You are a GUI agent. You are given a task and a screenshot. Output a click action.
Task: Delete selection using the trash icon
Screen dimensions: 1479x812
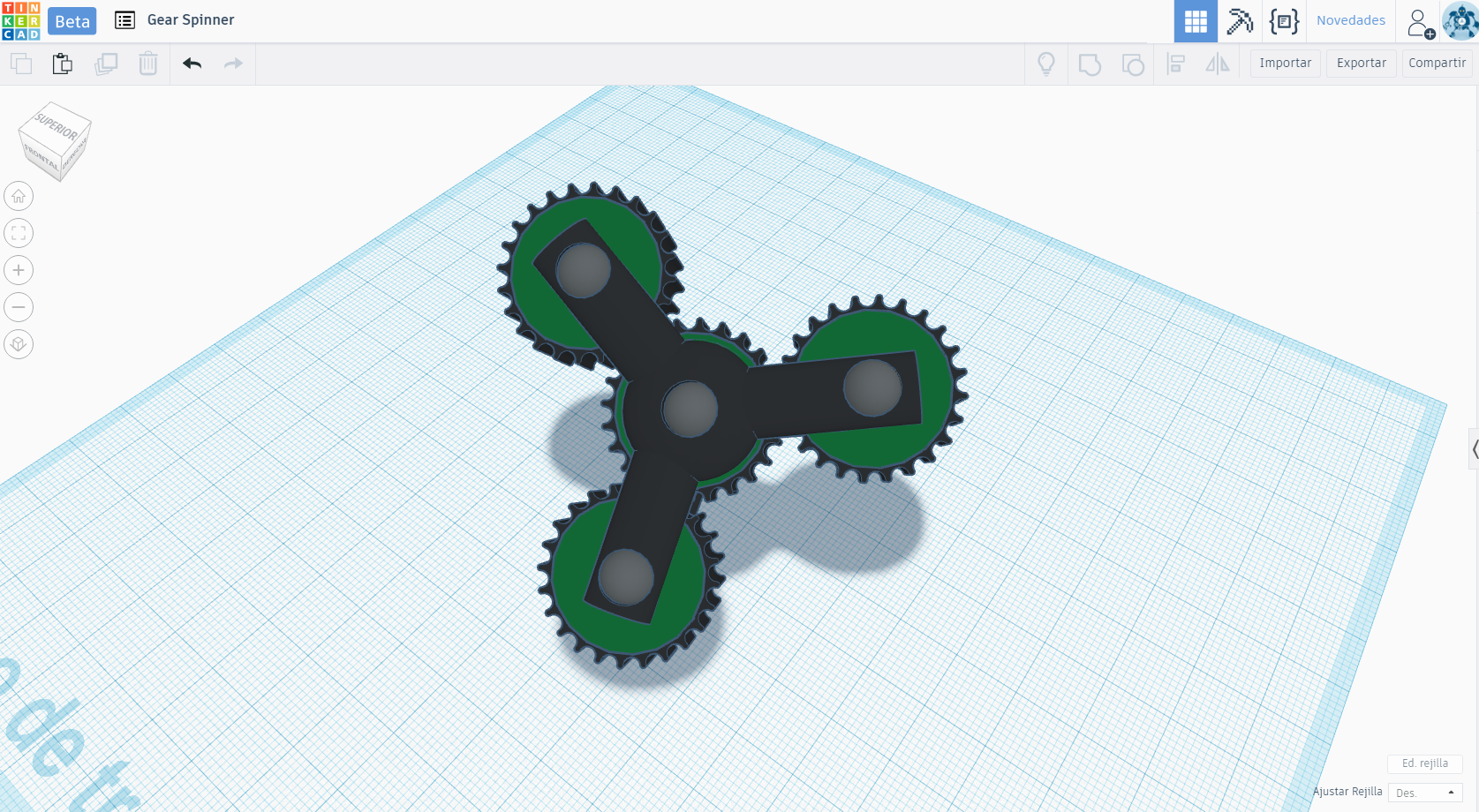pyautogui.click(x=147, y=64)
